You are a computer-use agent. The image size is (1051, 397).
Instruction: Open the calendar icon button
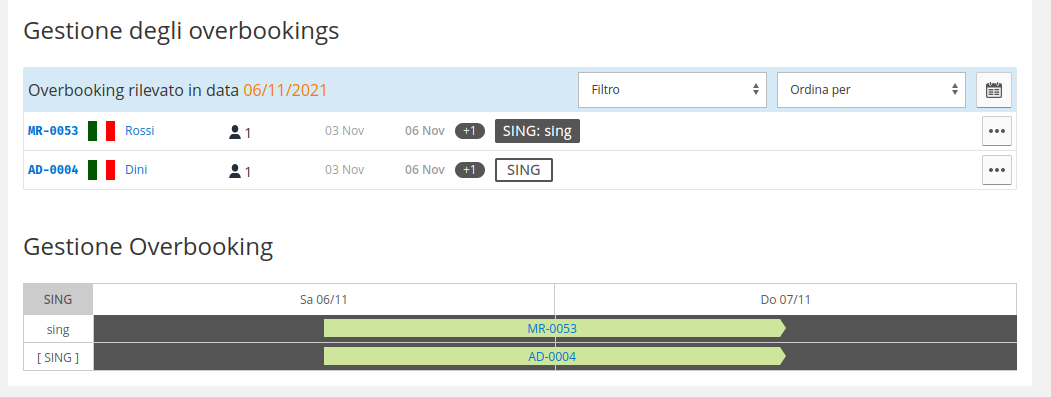993,90
